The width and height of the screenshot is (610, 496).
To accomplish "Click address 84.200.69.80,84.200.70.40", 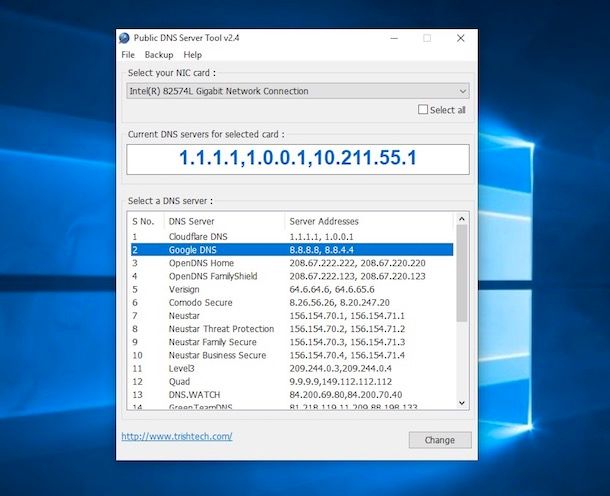I will (346, 395).
